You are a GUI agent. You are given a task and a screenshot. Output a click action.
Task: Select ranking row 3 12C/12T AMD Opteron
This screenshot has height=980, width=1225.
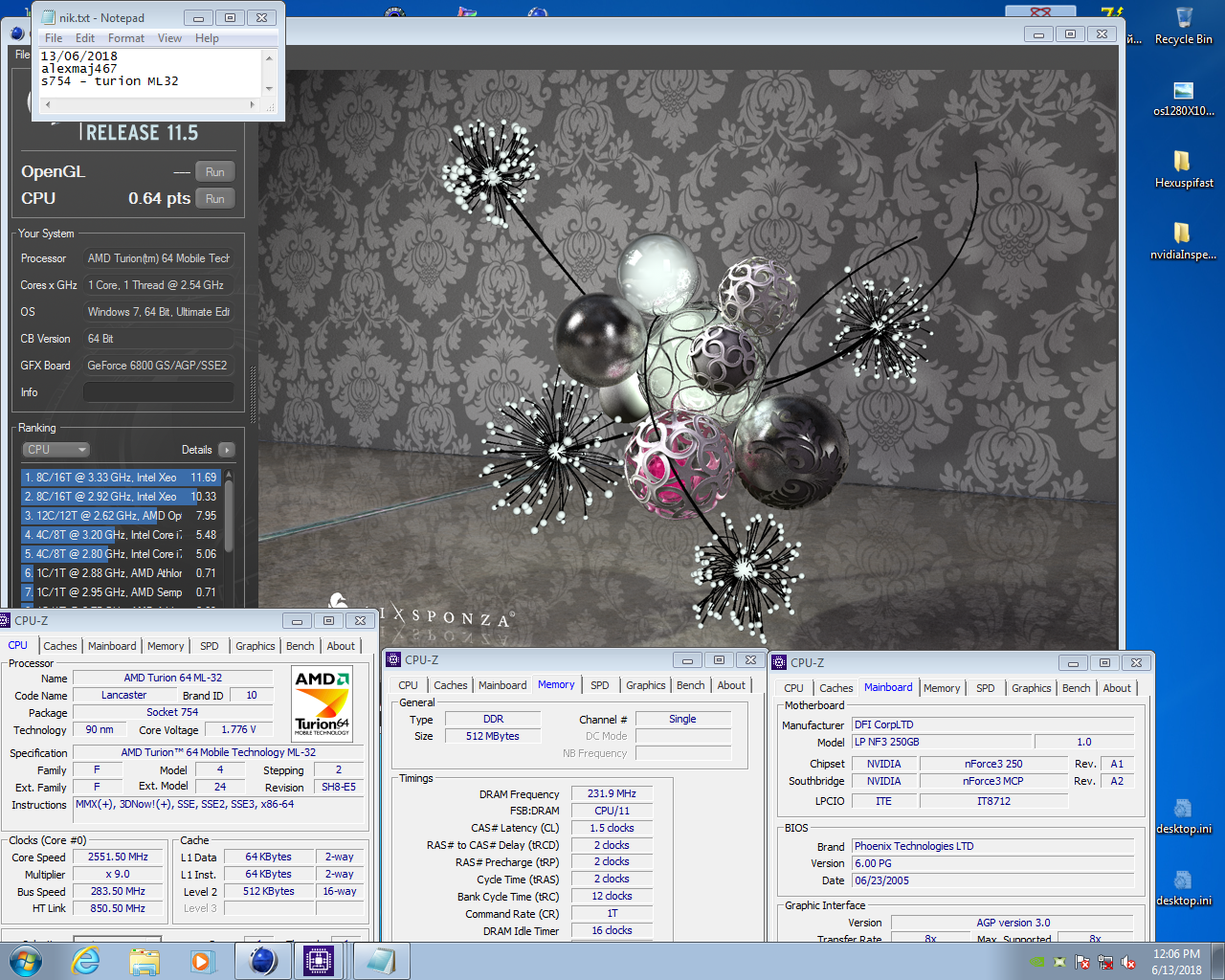tap(122, 515)
